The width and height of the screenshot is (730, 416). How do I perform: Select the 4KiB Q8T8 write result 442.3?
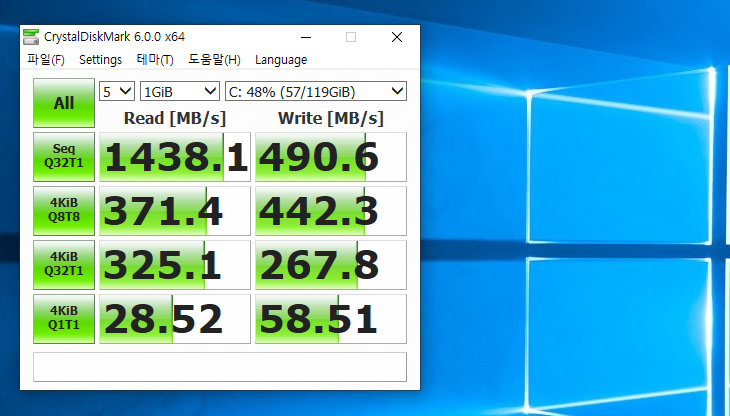(331, 211)
